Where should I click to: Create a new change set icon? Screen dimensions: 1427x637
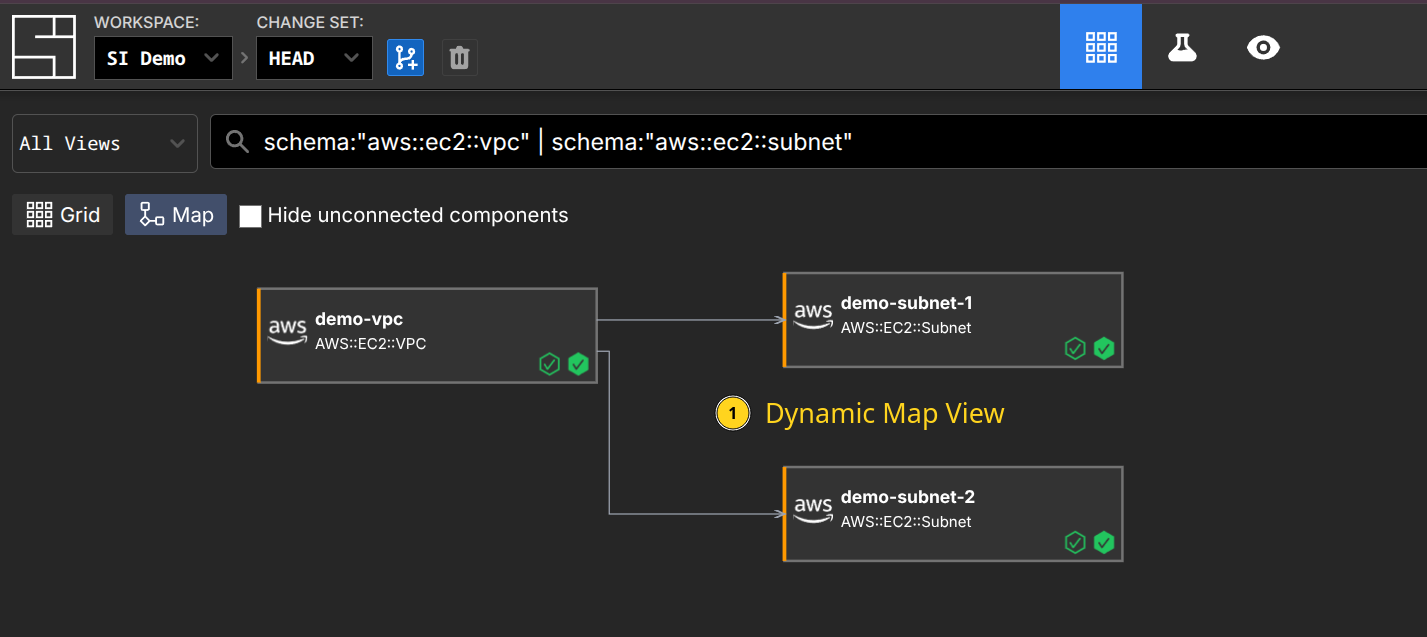click(x=405, y=58)
